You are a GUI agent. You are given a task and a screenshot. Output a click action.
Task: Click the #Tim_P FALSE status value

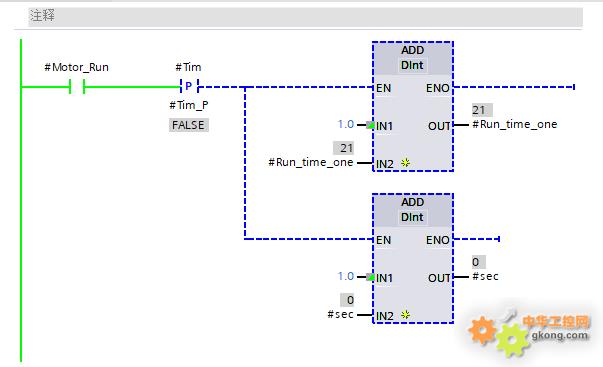coord(188,125)
